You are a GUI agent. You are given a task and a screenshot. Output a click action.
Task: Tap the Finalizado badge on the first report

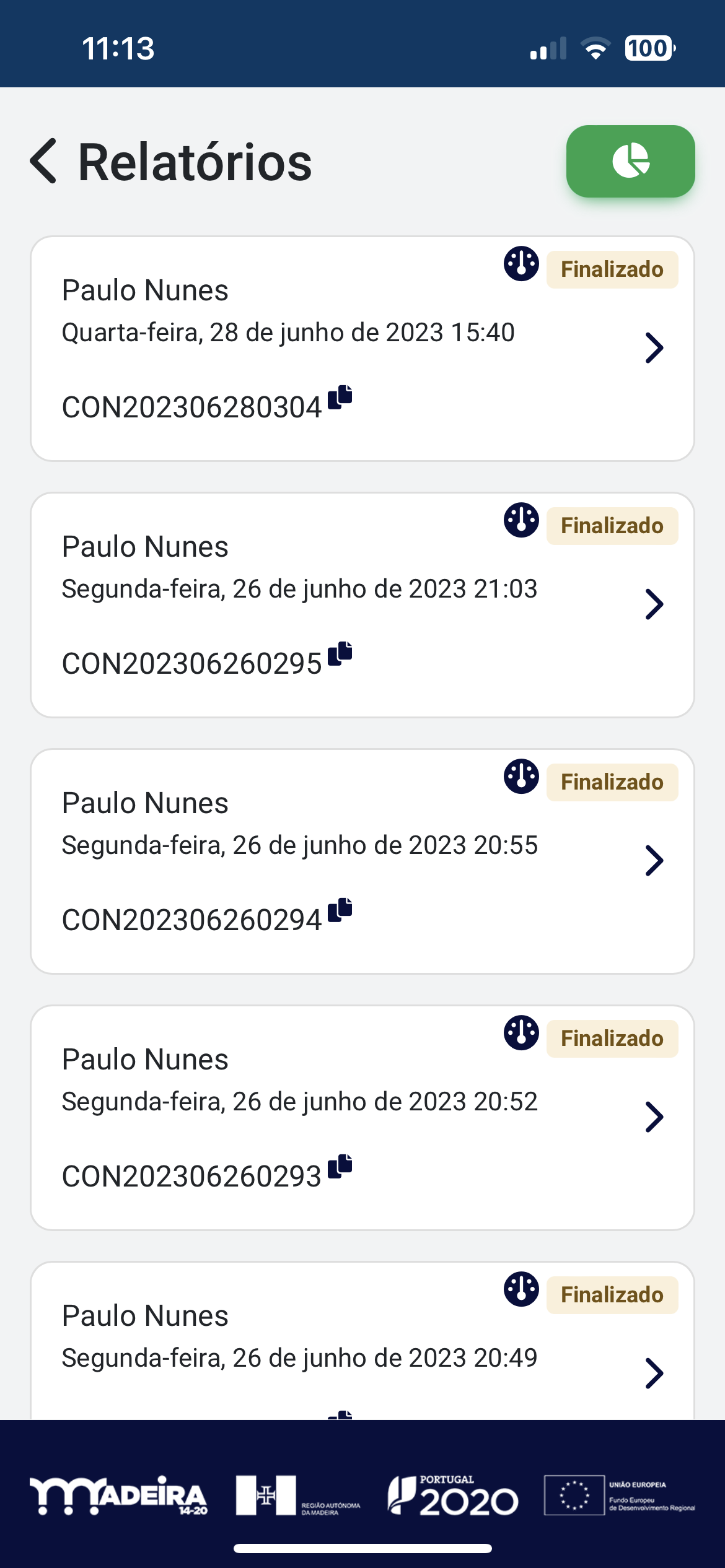pos(612,269)
